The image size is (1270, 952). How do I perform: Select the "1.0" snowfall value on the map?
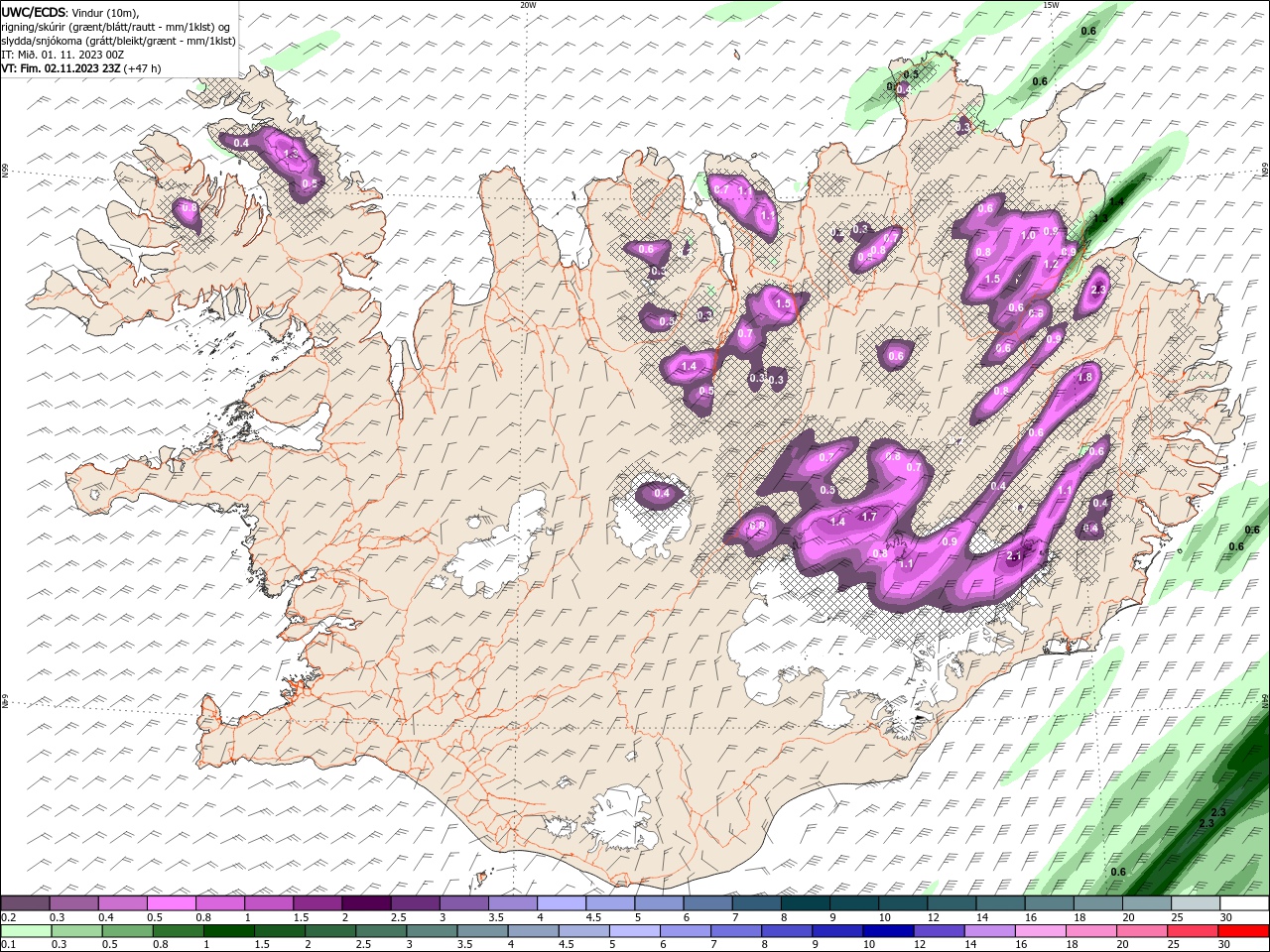(x=1028, y=236)
